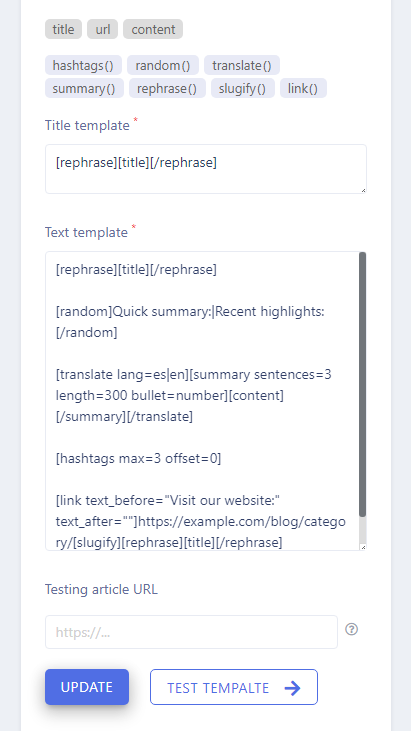Screen dimensions: 411x731
Task: Focus the Title template text area
Action: click(206, 169)
